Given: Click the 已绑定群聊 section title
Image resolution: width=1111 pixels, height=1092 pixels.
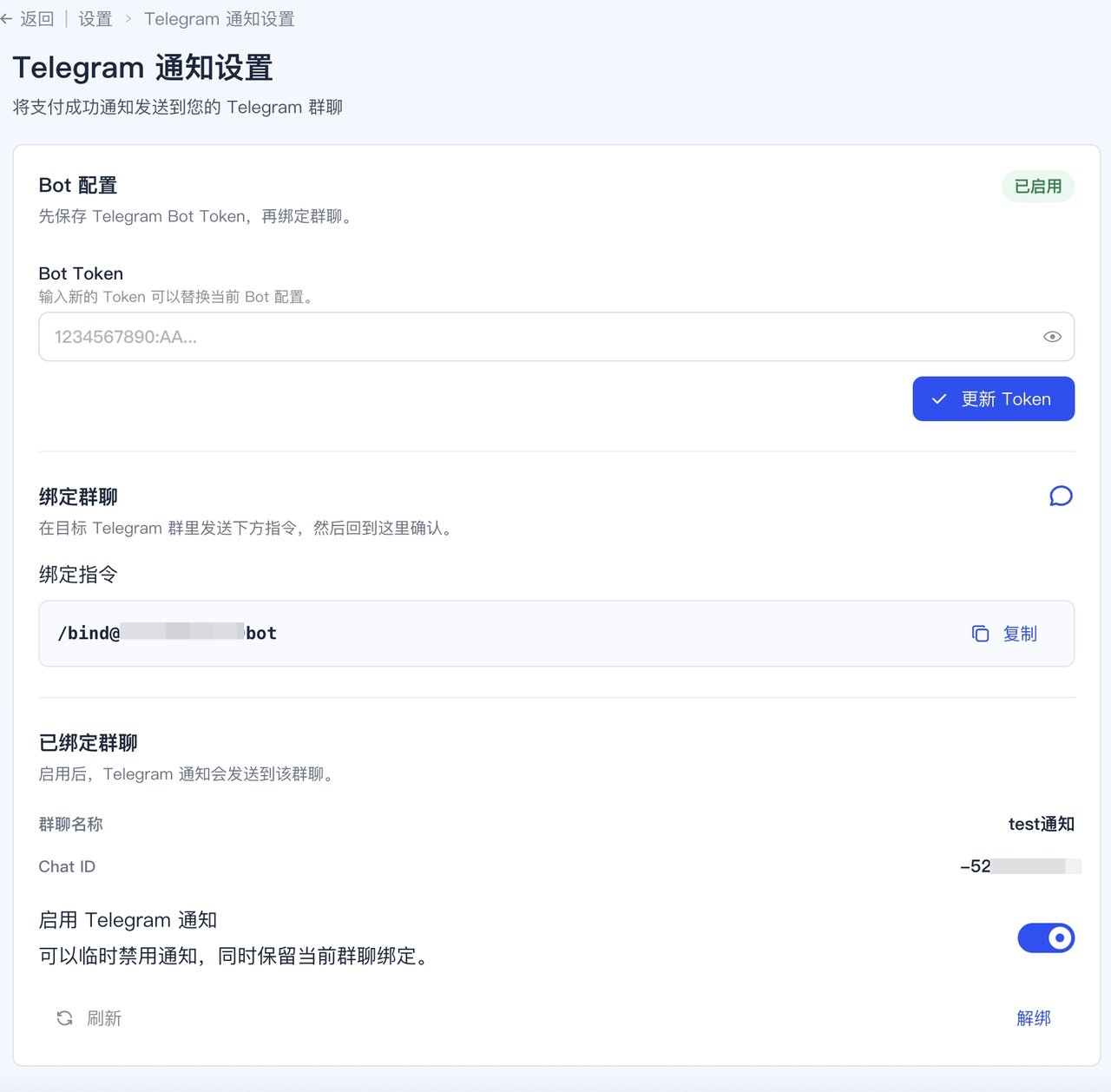Looking at the screenshot, I should tap(89, 743).
